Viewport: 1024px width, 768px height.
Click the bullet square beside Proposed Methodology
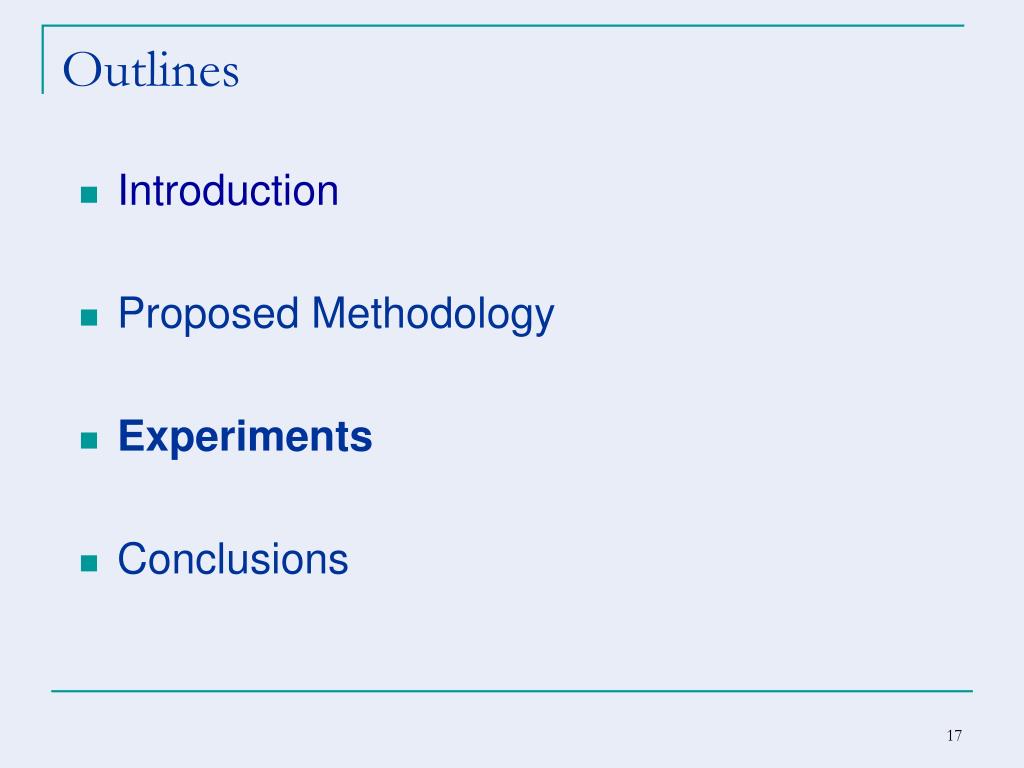[x=88, y=318]
